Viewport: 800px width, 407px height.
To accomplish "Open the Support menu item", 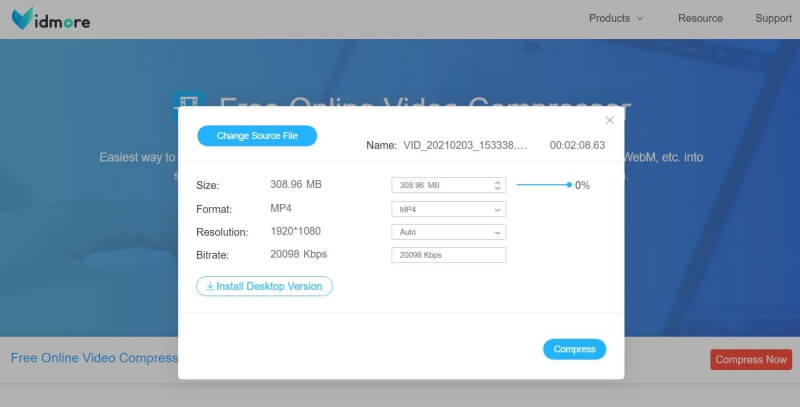I will [x=773, y=18].
